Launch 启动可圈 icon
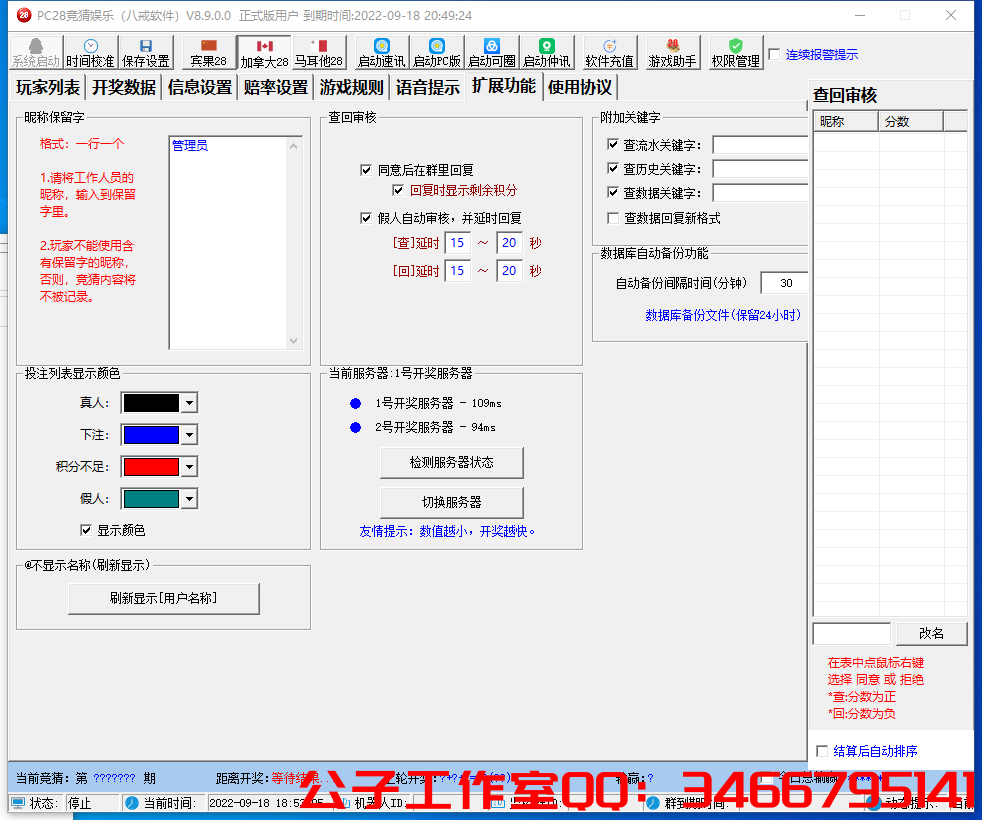The image size is (982, 820). coord(492,52)
